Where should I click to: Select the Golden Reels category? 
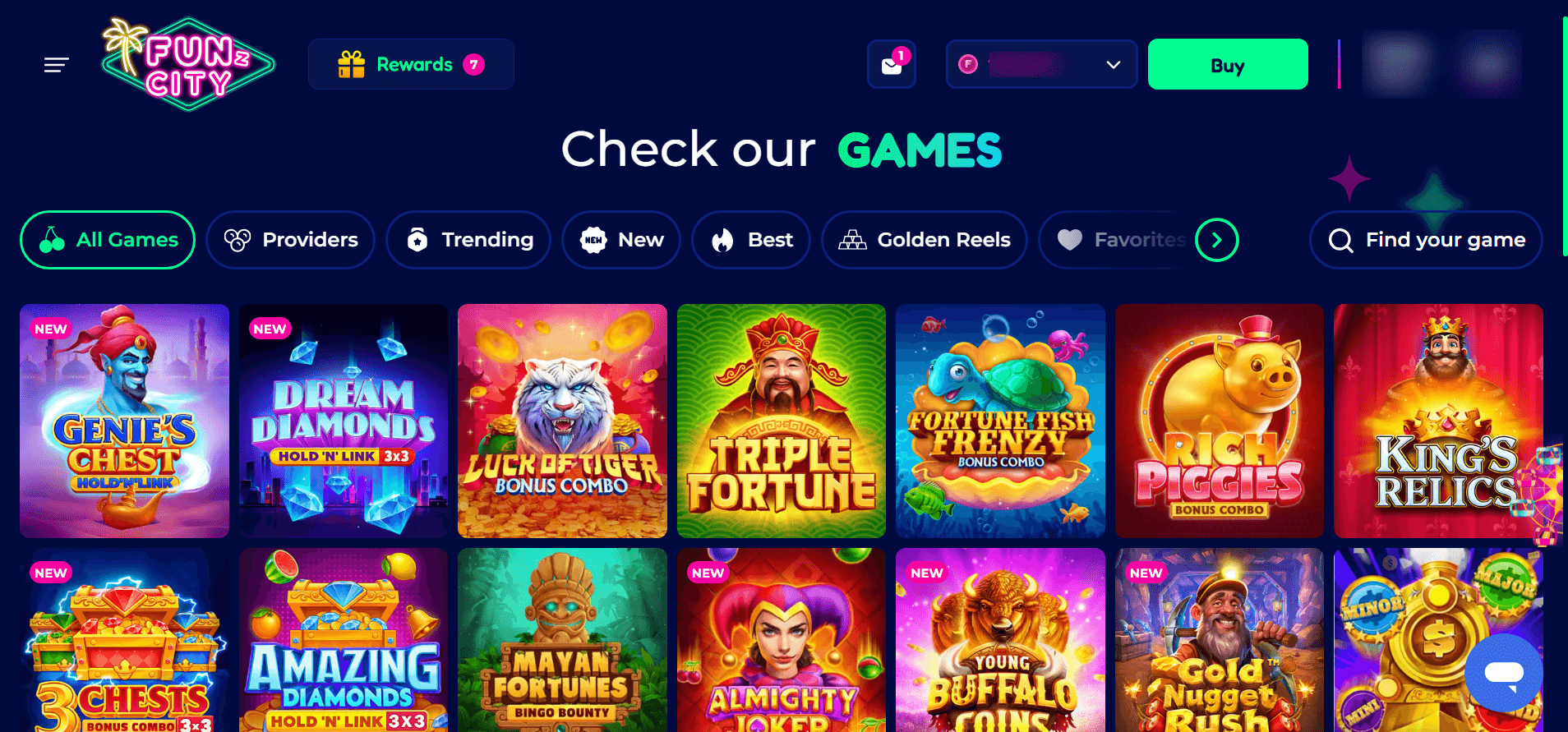pos(925,240)
